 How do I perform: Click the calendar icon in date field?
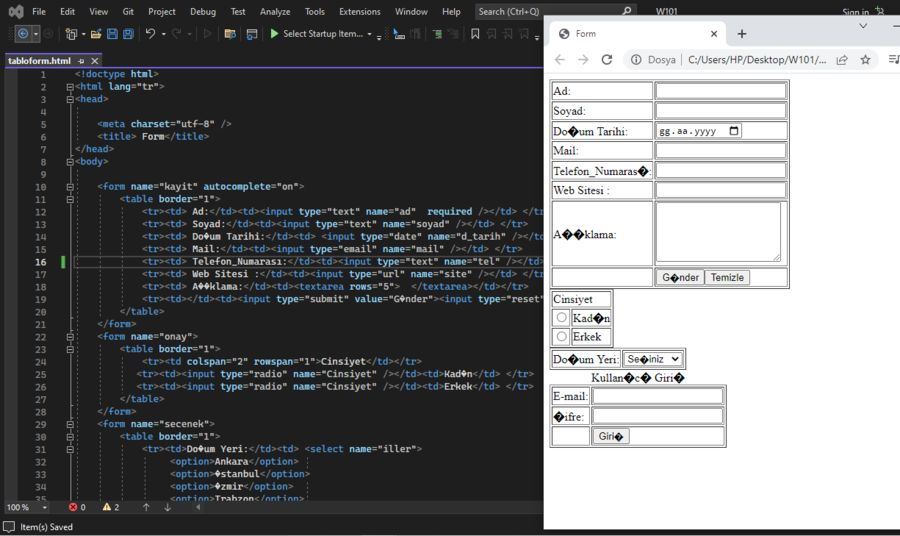(x=734, y=131)
